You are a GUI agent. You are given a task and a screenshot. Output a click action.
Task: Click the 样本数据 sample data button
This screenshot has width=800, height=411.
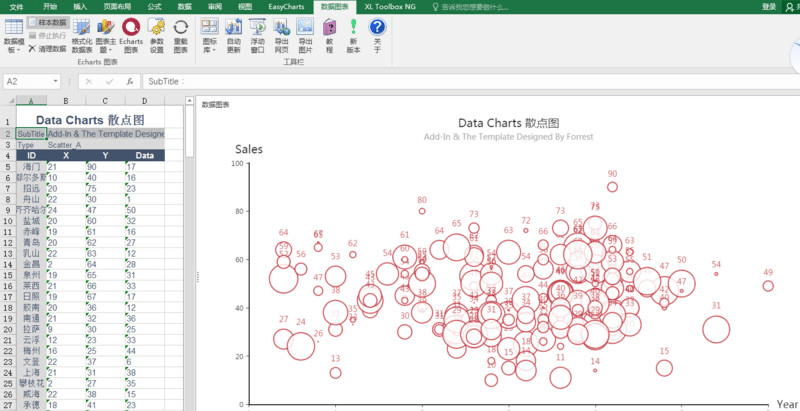click(x=48, y=22)
